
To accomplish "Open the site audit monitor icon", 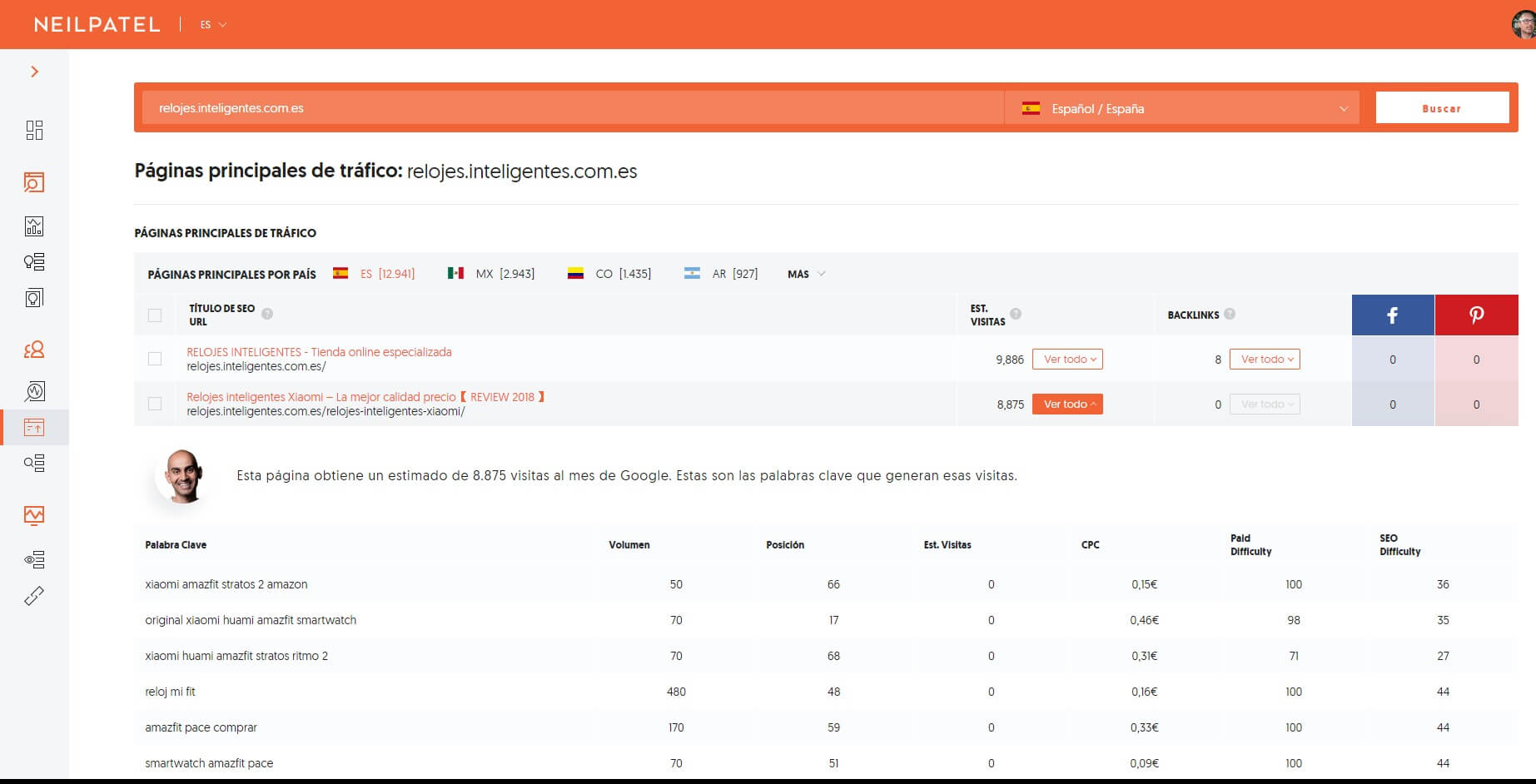I will [34, 516].
